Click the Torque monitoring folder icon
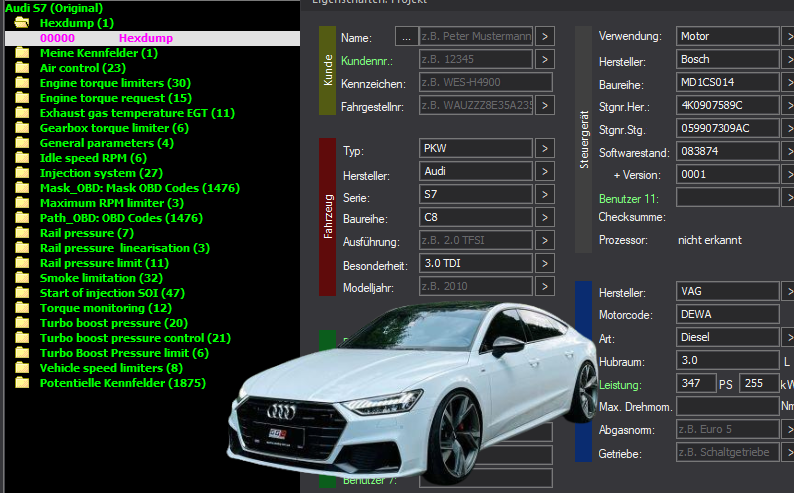Image resolution: width=794 pixels, height=493 pixels. click(22, 308)
